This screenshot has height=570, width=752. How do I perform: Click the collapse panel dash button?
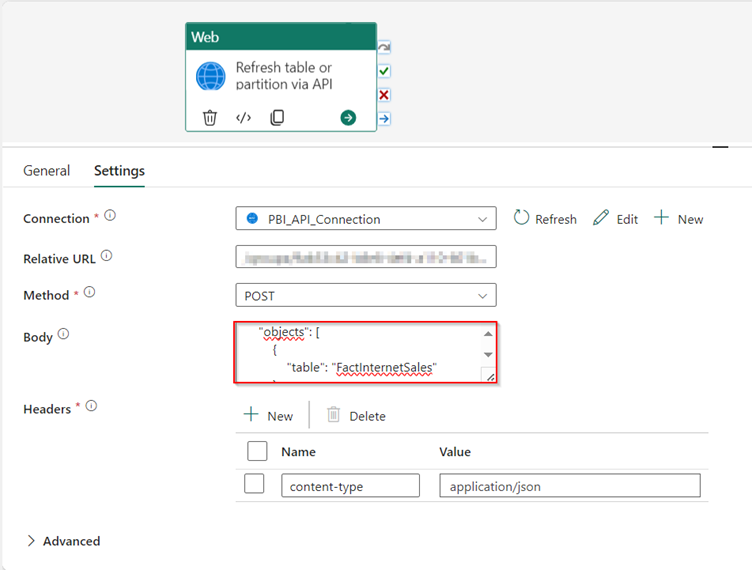(x=720, y=147)
